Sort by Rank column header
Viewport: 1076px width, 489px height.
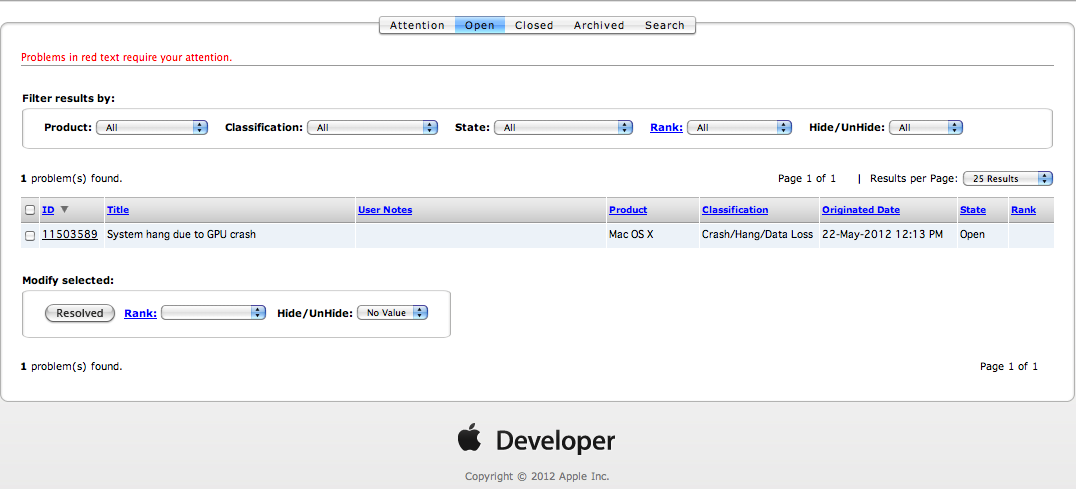coord(1023,210)
